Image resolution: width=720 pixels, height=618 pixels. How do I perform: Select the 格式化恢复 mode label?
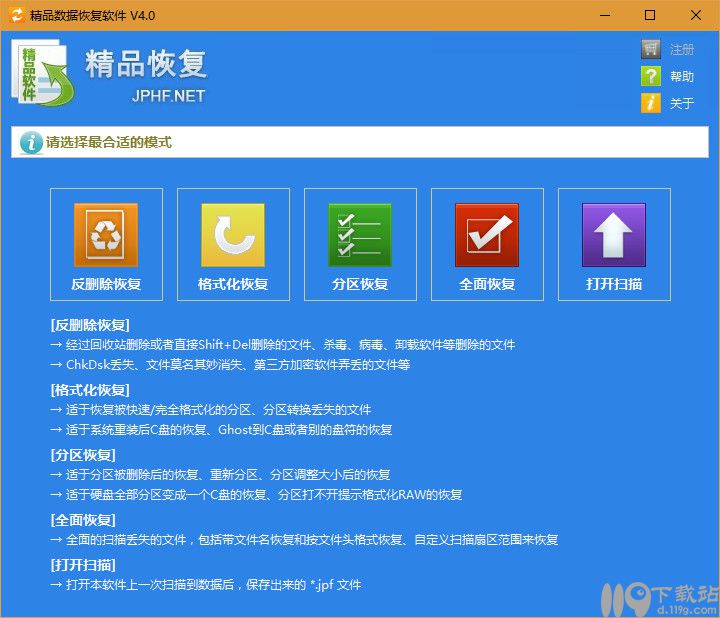point(233,284)
